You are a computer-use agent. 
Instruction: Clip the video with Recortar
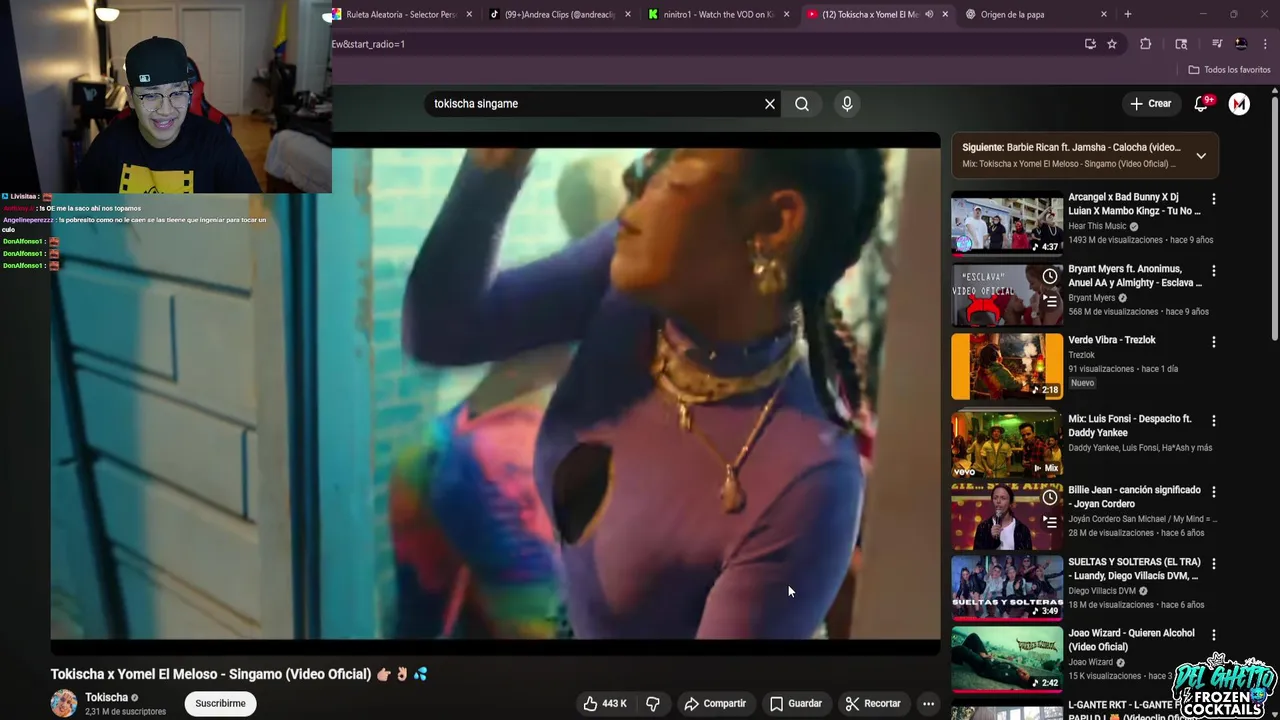tap(873, 704)
